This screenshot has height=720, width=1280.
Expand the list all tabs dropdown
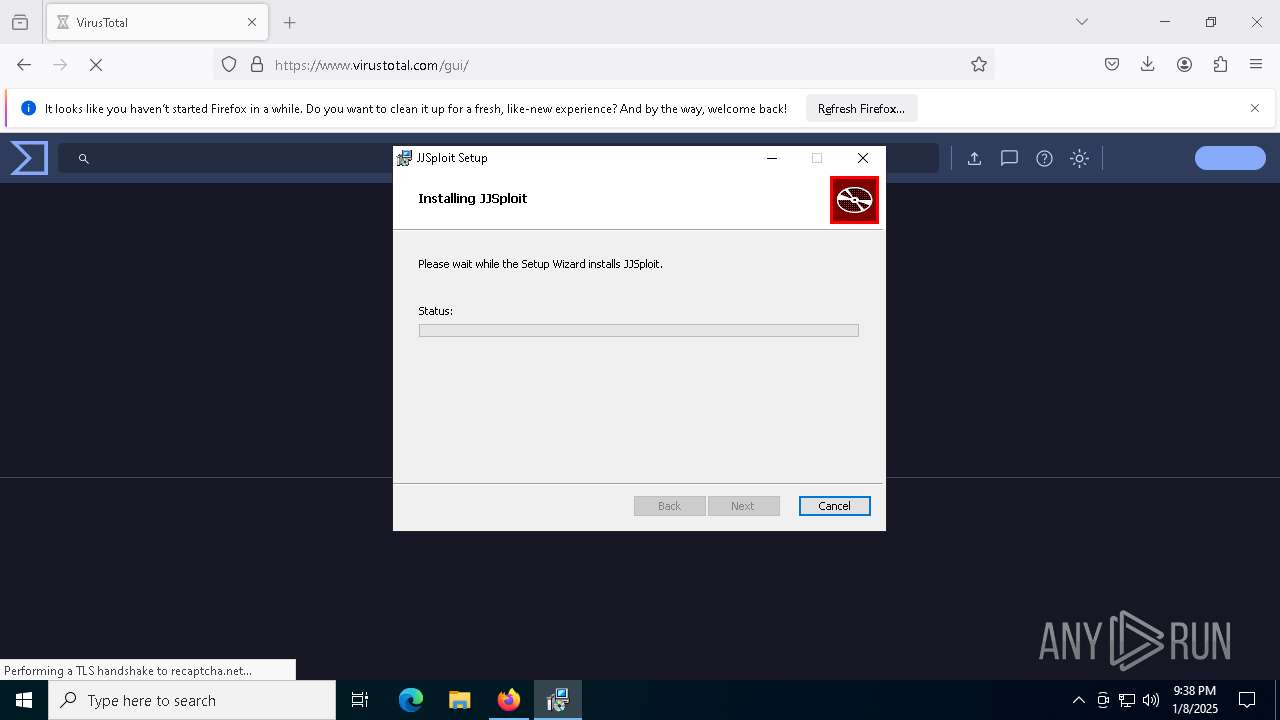1082,22
